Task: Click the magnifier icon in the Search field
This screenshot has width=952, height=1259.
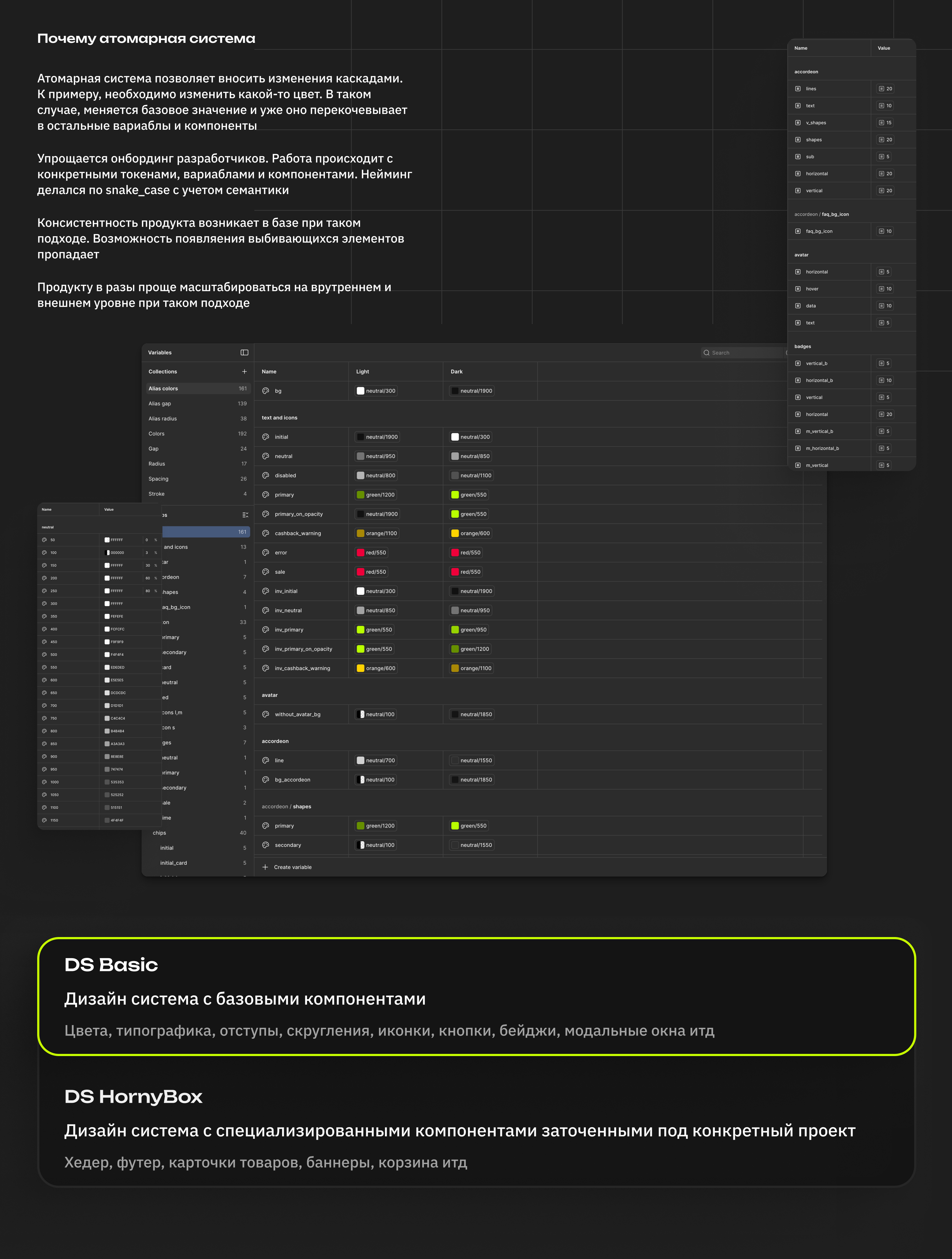Action: [x=706, y=353]
